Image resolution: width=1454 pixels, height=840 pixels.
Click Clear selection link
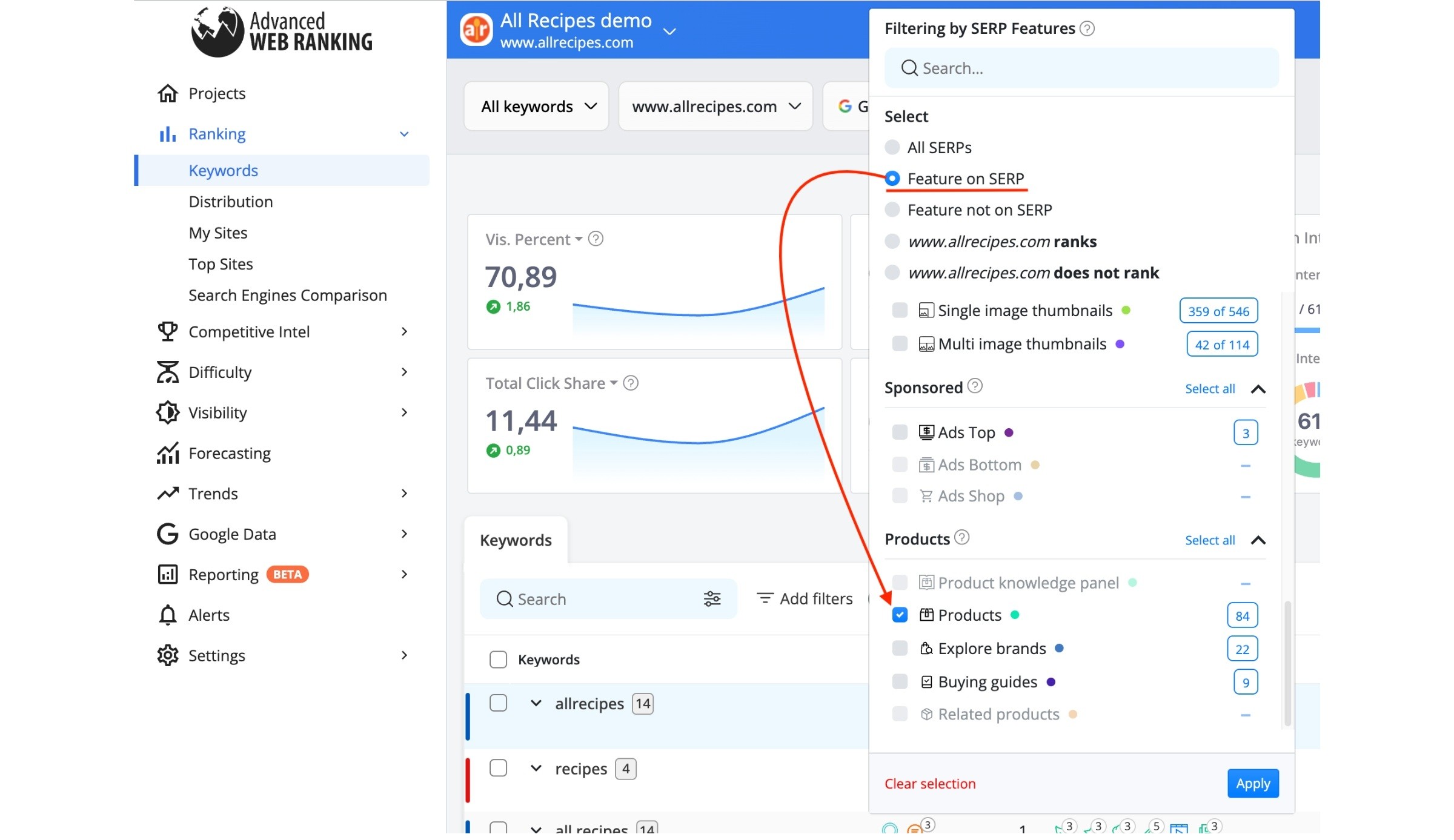tap(931, 785)
